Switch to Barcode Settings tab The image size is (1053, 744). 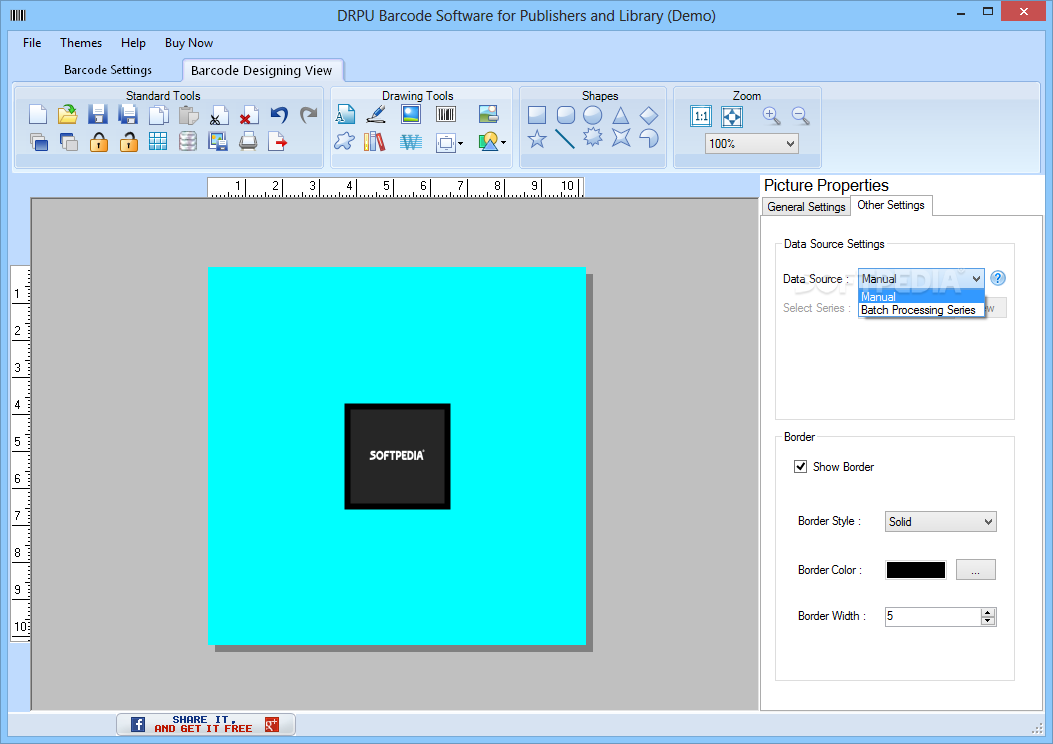pos(107,70)
